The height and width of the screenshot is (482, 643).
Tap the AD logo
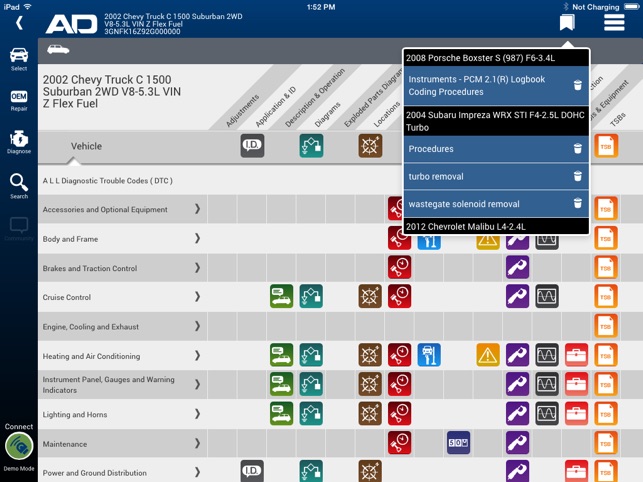pos(71,24)
